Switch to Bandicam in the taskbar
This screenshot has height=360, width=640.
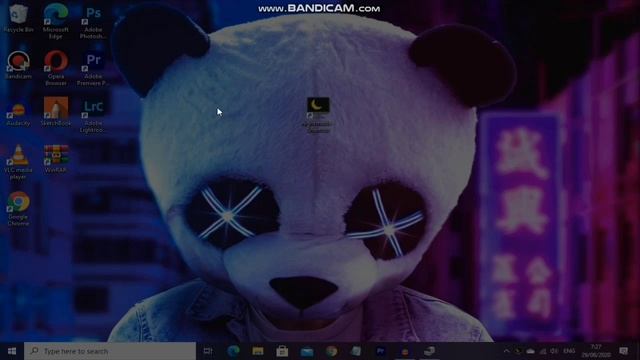404,351
